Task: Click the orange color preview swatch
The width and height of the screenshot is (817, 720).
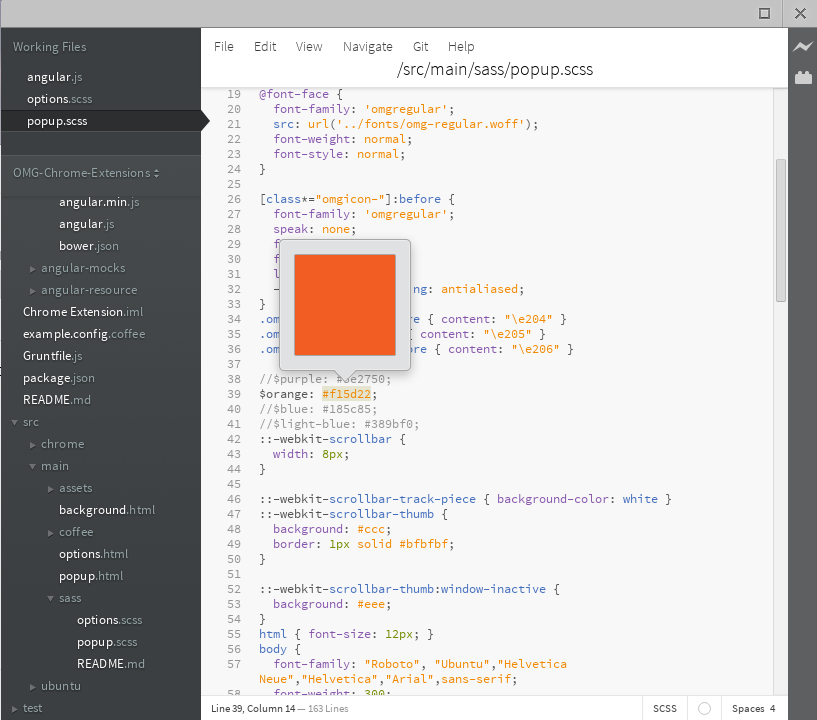Action: pos(345,305)
